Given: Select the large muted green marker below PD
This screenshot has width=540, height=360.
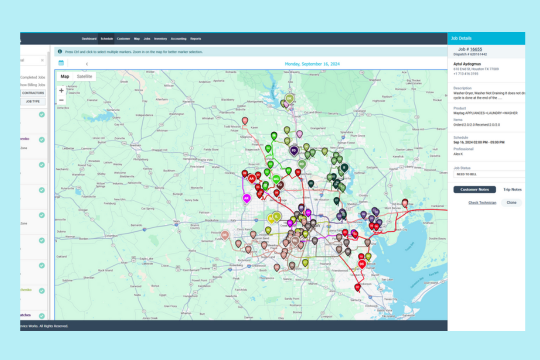Looking at the screenshot, I should (x=302, y=164).
